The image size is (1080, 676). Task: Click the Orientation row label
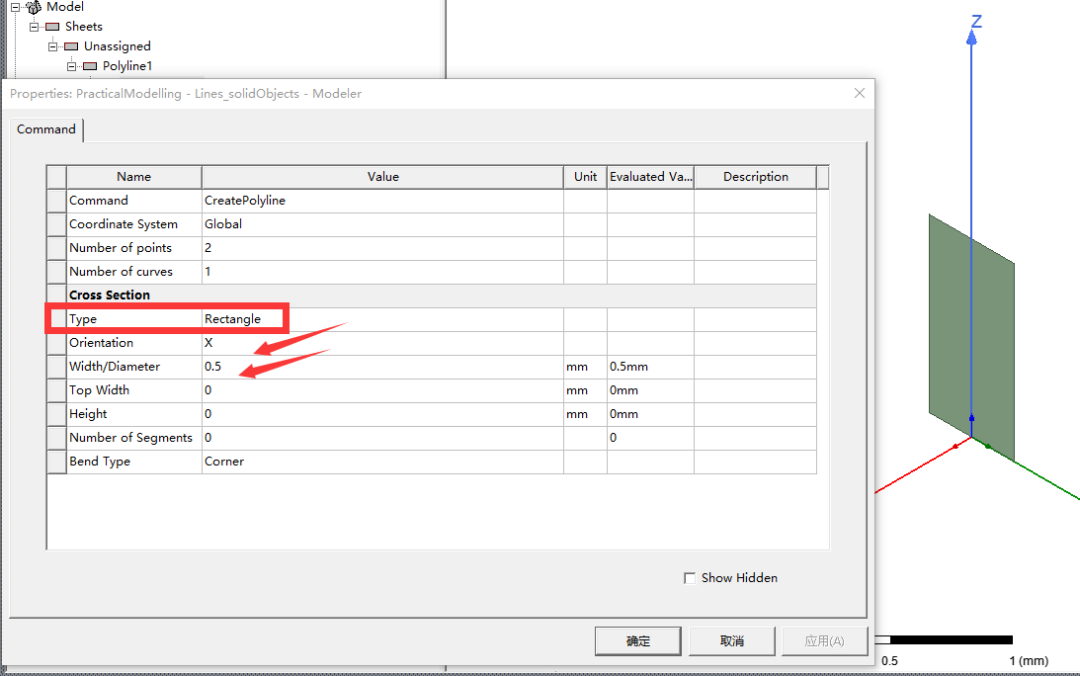(x=134, y=343)
